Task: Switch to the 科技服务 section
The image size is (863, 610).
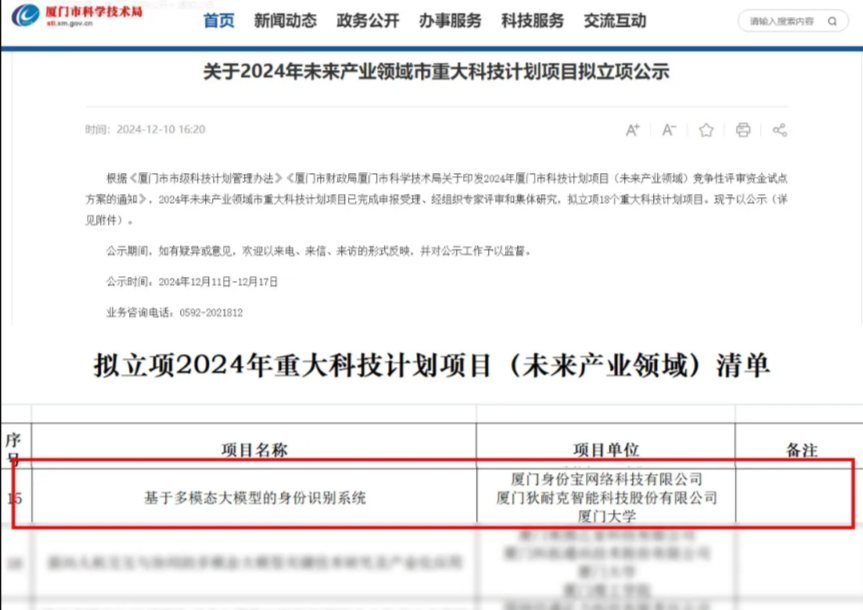Action: point(533,21)
